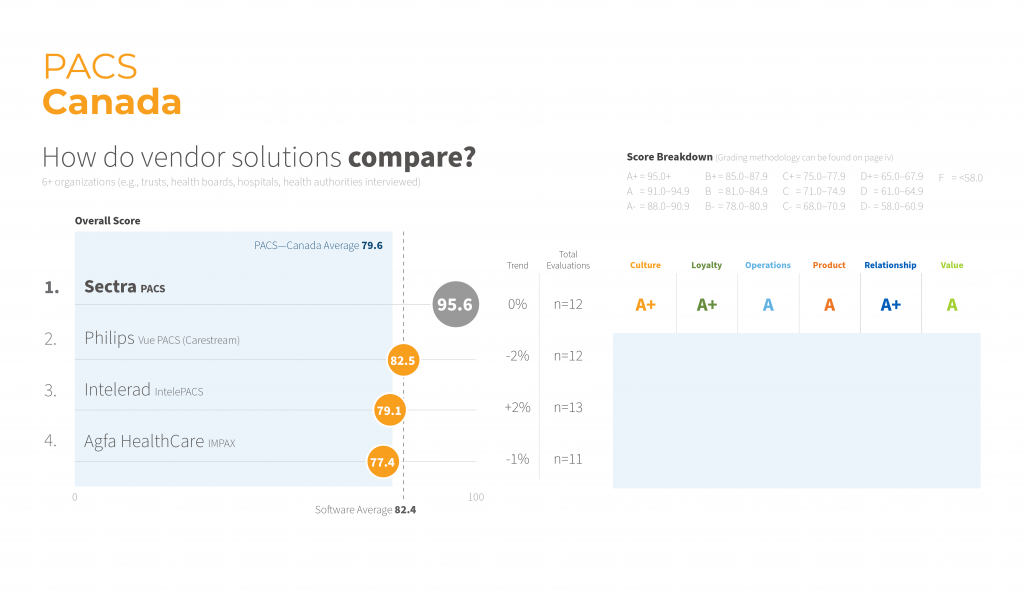Click the Score Breakdown heading
Viewport: 1024px width, 606px height.
click(669, 157)
